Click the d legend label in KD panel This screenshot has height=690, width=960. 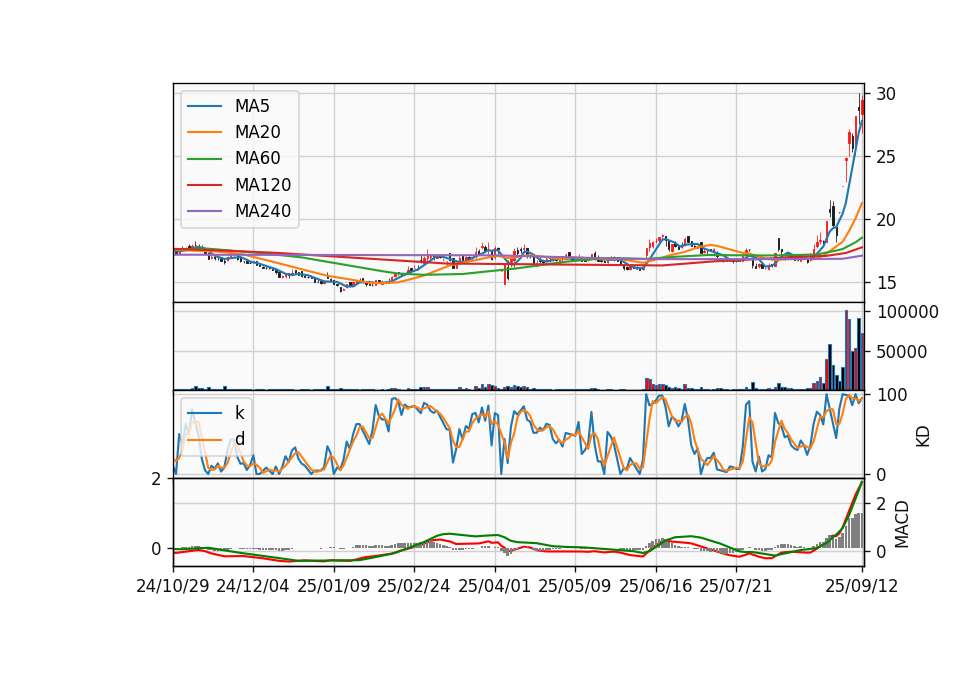pyautogui.click(x=240, y=439)
